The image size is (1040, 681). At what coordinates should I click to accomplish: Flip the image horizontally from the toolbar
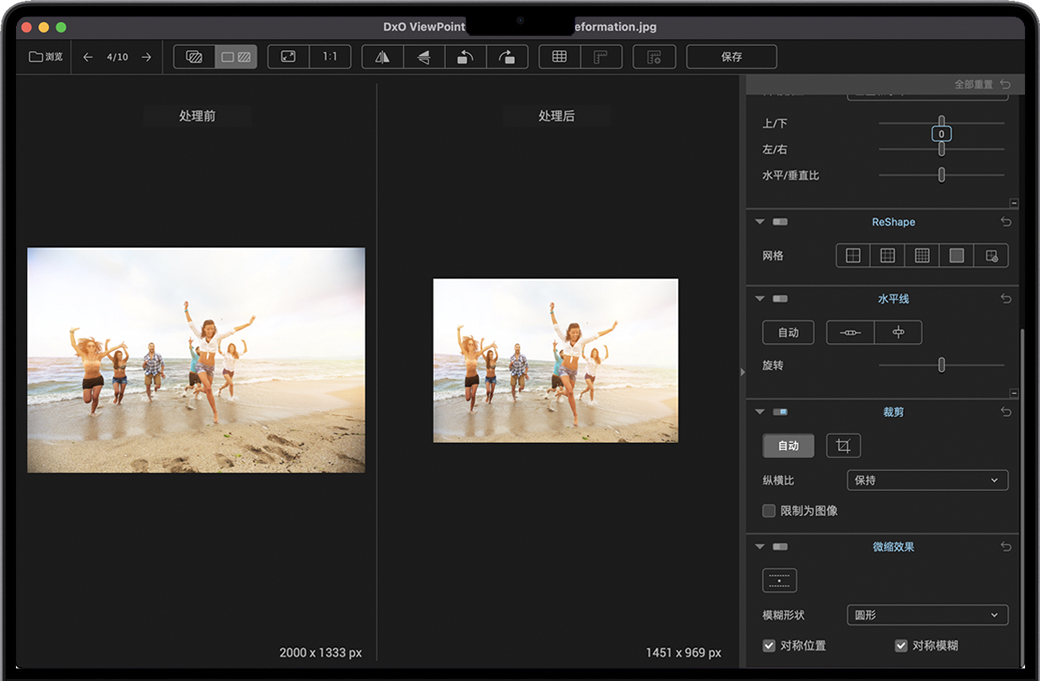[382, 57]
